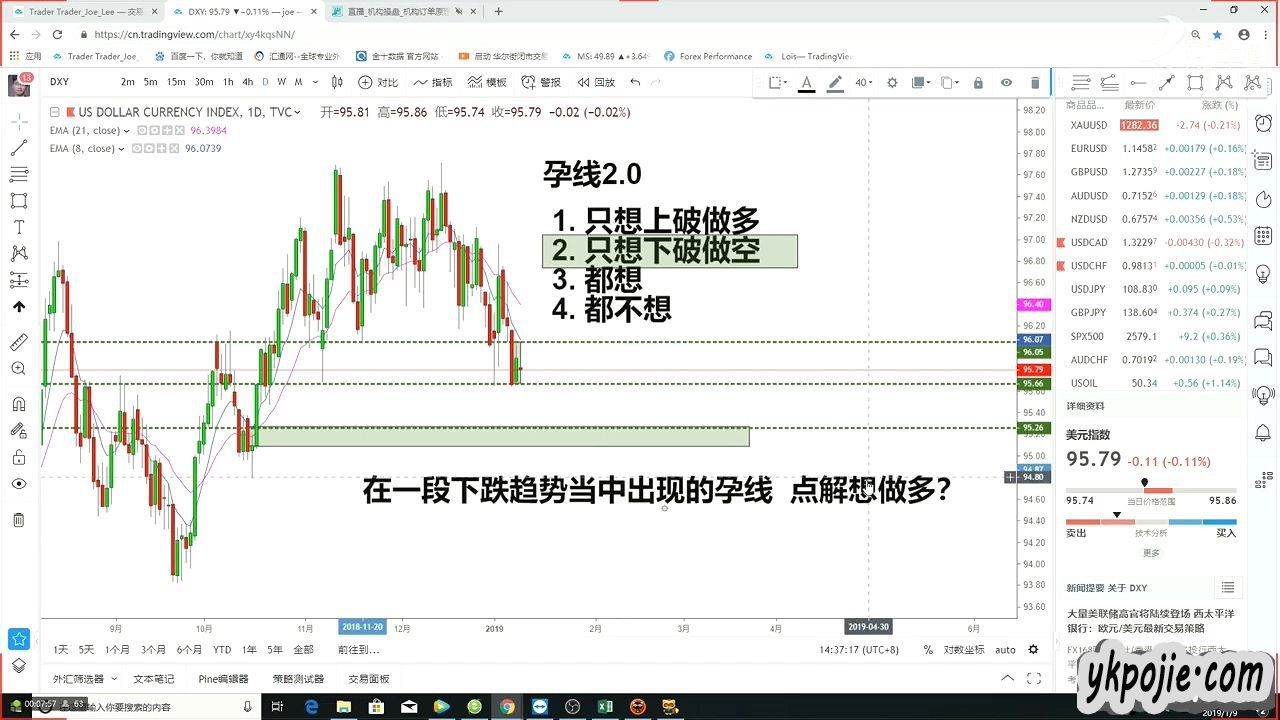
Task: Click the 前往到... go-to date button
Action: tap(359, 650)
